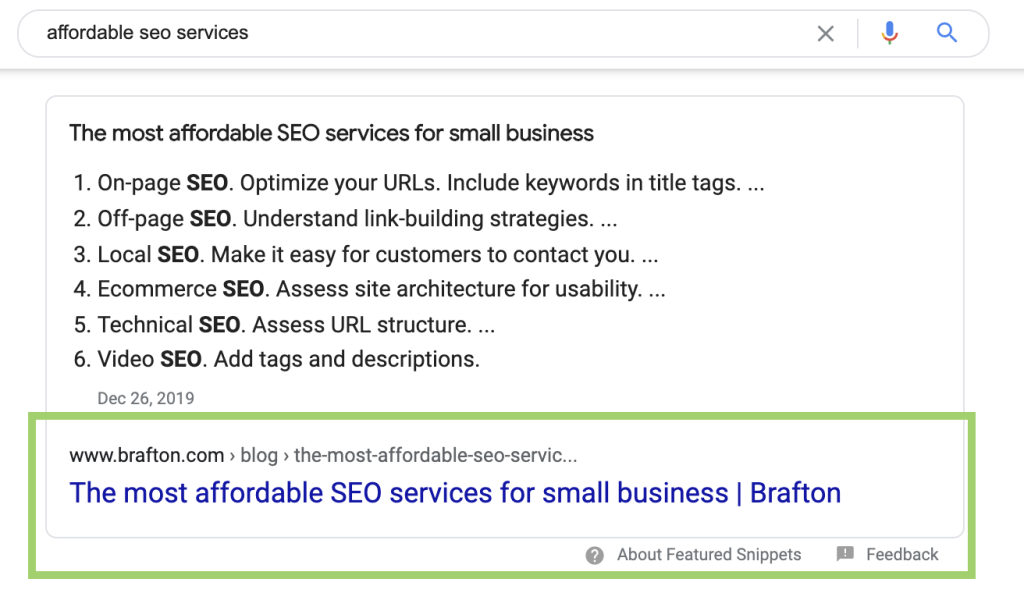This screenshot has width=1024, height=593.
Task: Click the 'affordable seo services' search field
Action: 400,33
